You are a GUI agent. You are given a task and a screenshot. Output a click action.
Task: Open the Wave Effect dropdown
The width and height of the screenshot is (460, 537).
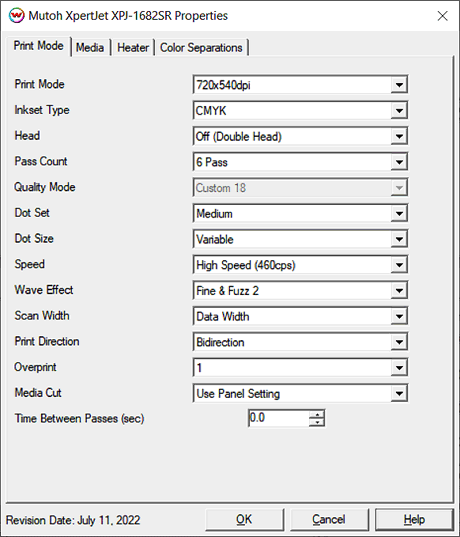(x=300, y=290)
